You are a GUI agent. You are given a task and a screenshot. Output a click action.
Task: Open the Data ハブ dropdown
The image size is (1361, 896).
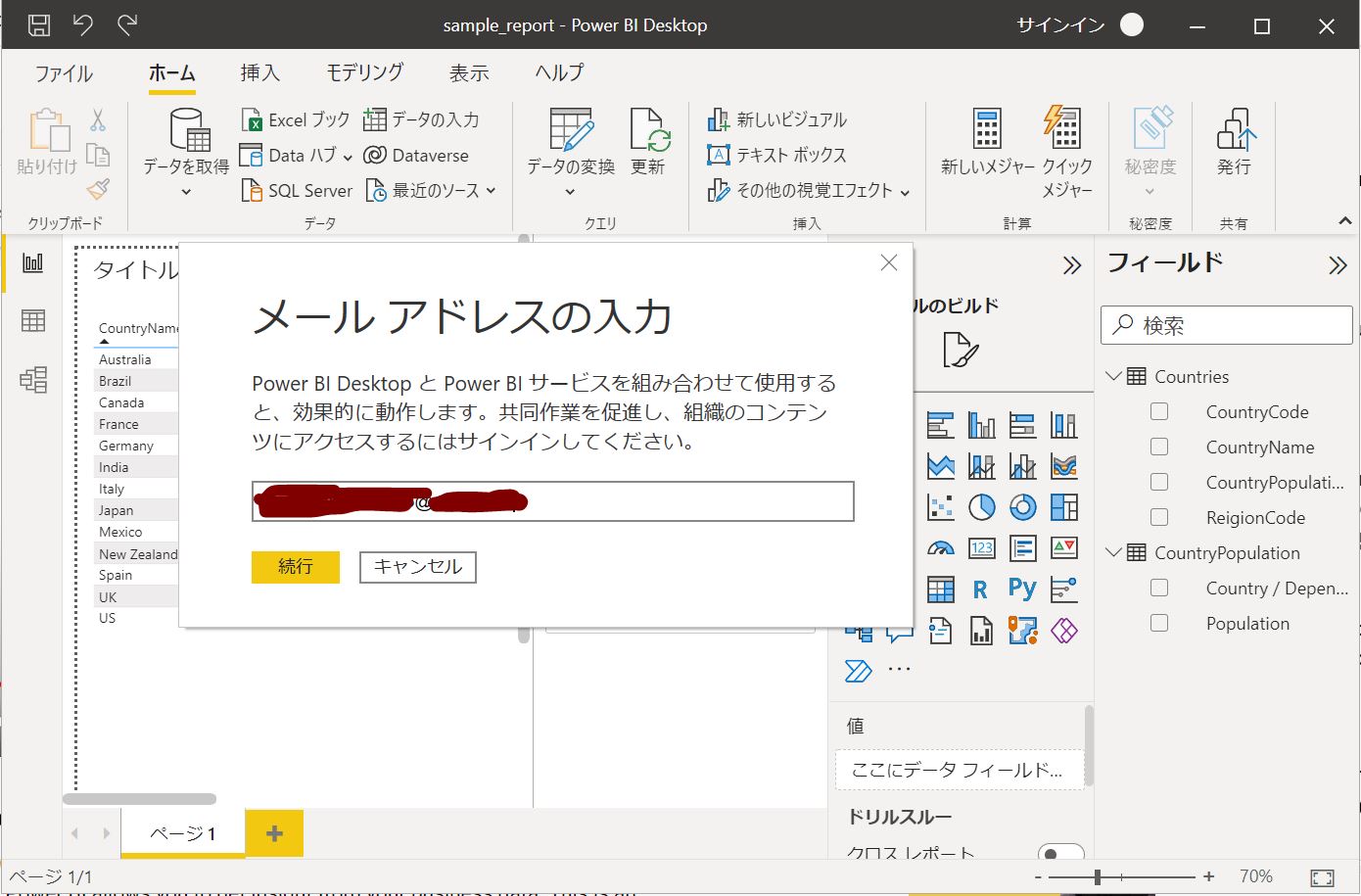pos(349,156)
